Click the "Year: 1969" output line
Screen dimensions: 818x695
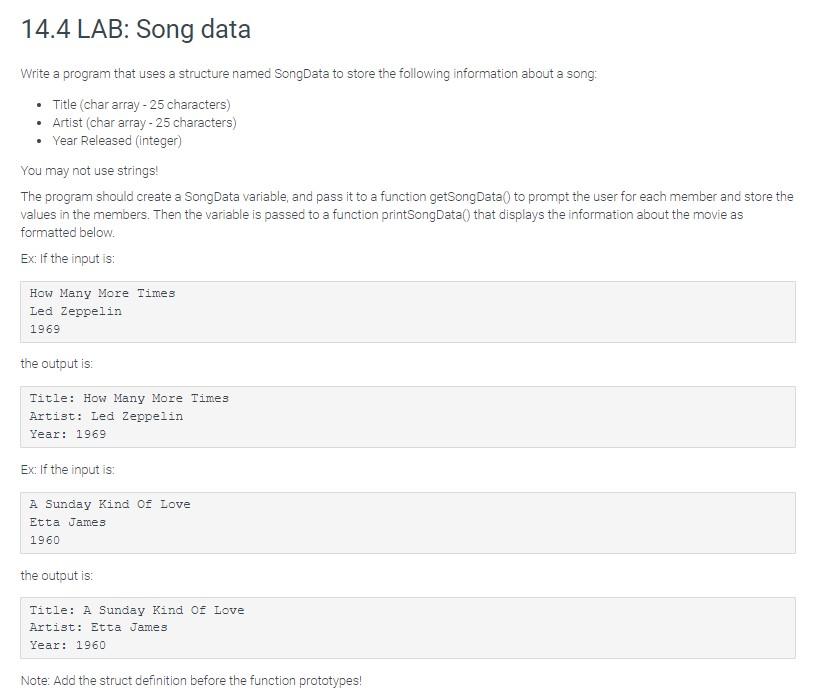point(68,434)
